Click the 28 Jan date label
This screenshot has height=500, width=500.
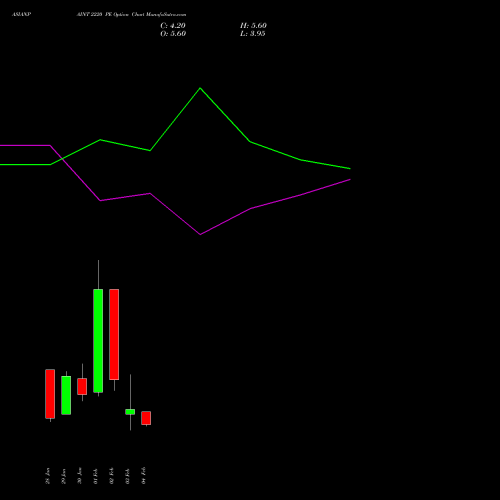tap(48, 476)
